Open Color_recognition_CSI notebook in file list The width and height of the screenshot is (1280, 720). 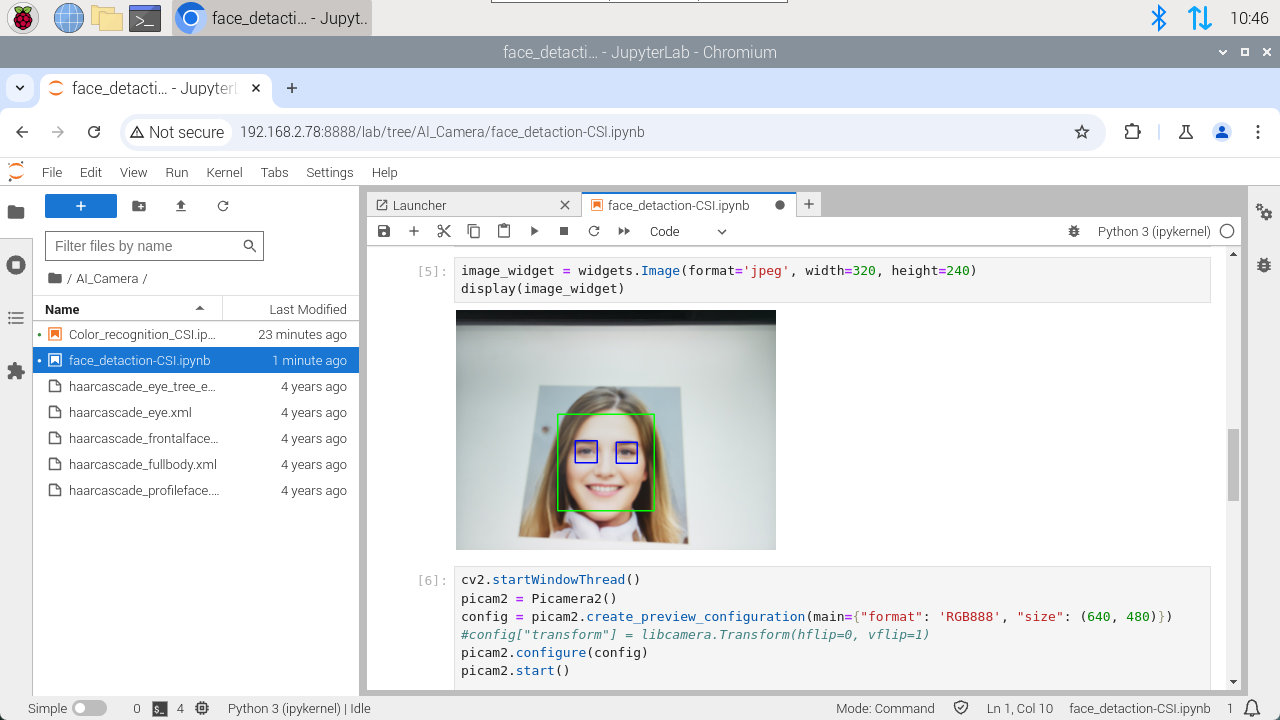(x=196, y=335)
